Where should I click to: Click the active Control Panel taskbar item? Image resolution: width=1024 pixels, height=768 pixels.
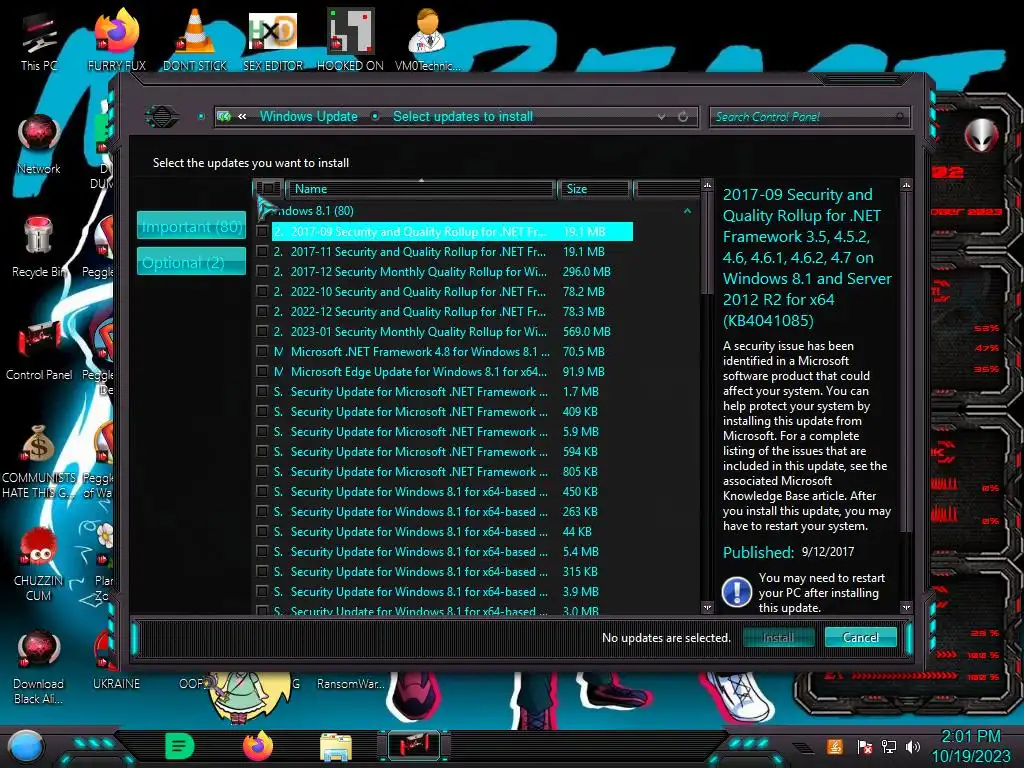[414, 746]
